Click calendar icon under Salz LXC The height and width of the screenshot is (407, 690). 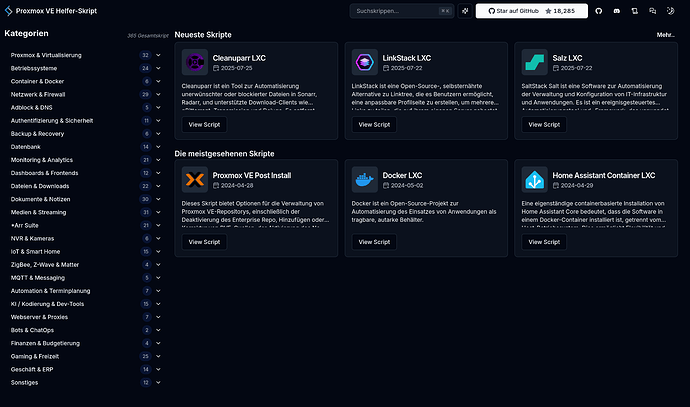(x=556, y=68)
